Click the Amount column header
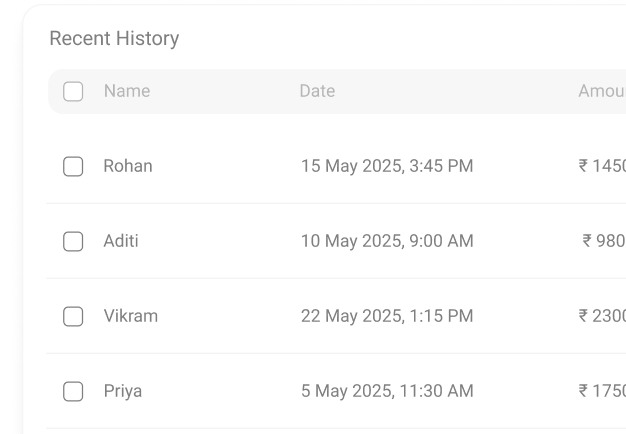The image size is (626, 434). (602, 91)
